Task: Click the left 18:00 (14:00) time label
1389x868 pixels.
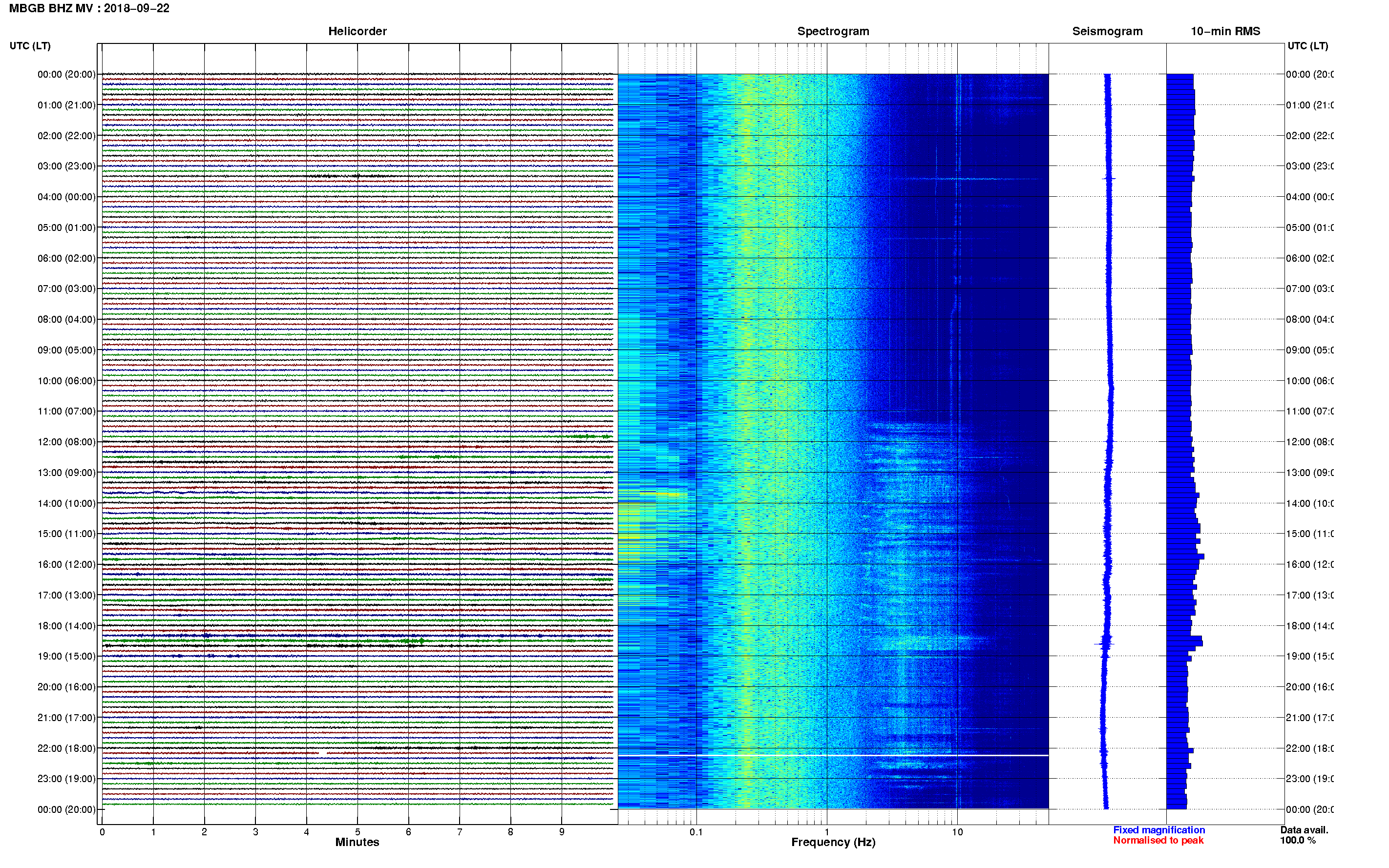Action: [x=66, y=626]
